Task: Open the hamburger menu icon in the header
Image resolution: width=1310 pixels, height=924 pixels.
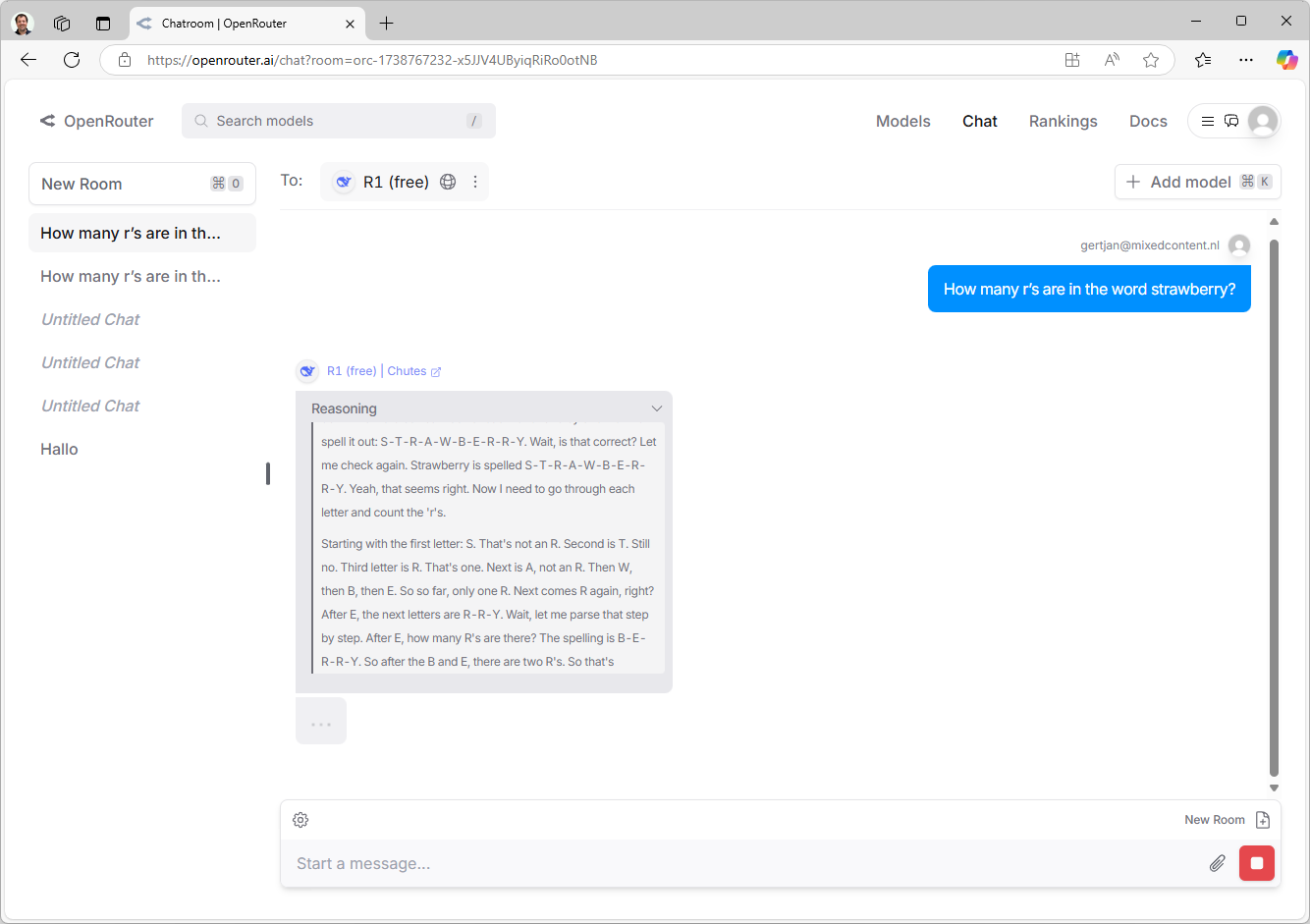Action: pos(1208,121)
